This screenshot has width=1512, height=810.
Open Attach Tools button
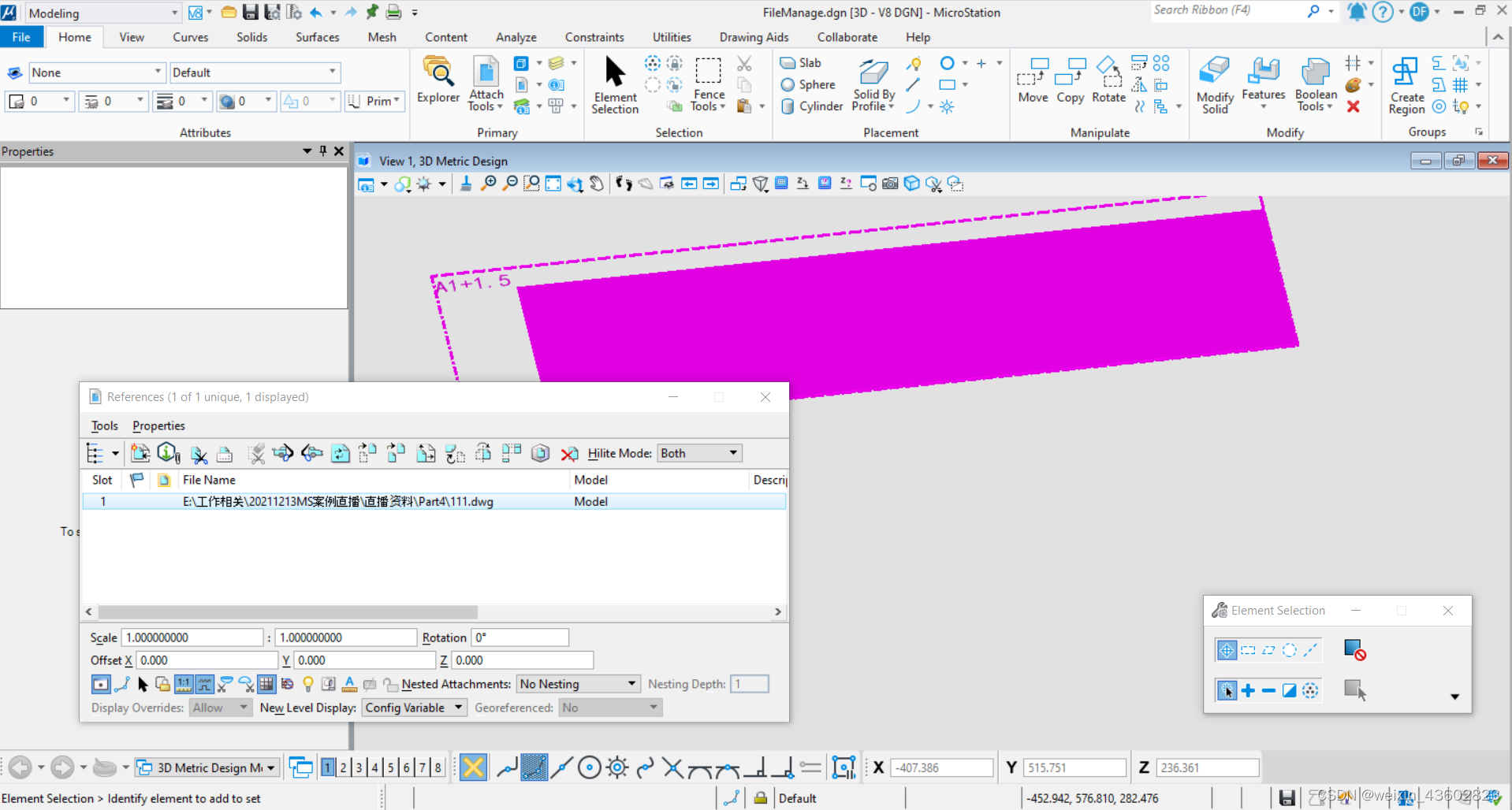[x=486, y=84]
